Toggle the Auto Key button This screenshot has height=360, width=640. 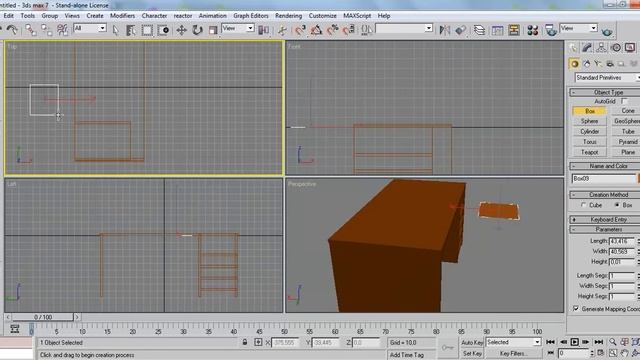point(472,342)
